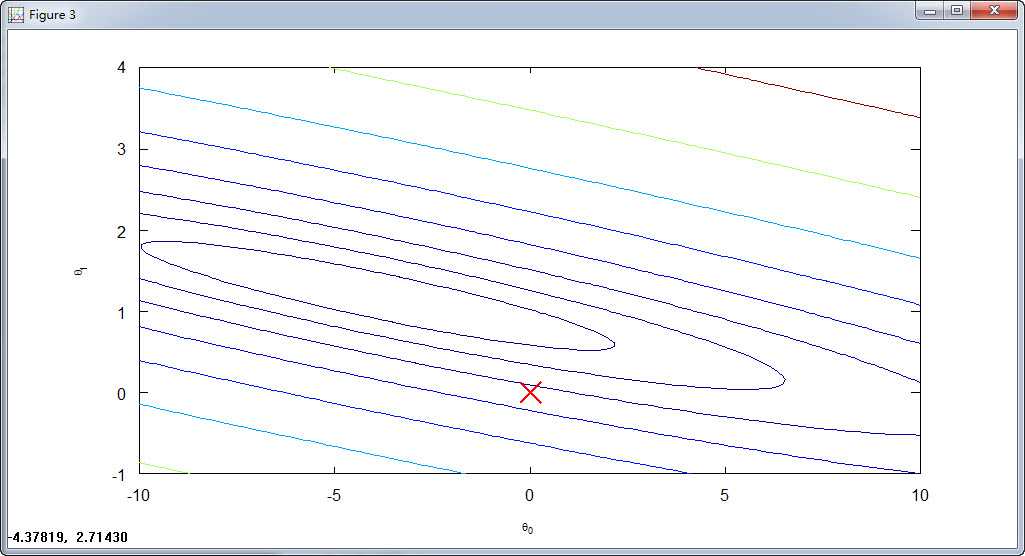Click x-axis tick label 0
Screen dimensions: 1025x556
[x=529, y=495]
